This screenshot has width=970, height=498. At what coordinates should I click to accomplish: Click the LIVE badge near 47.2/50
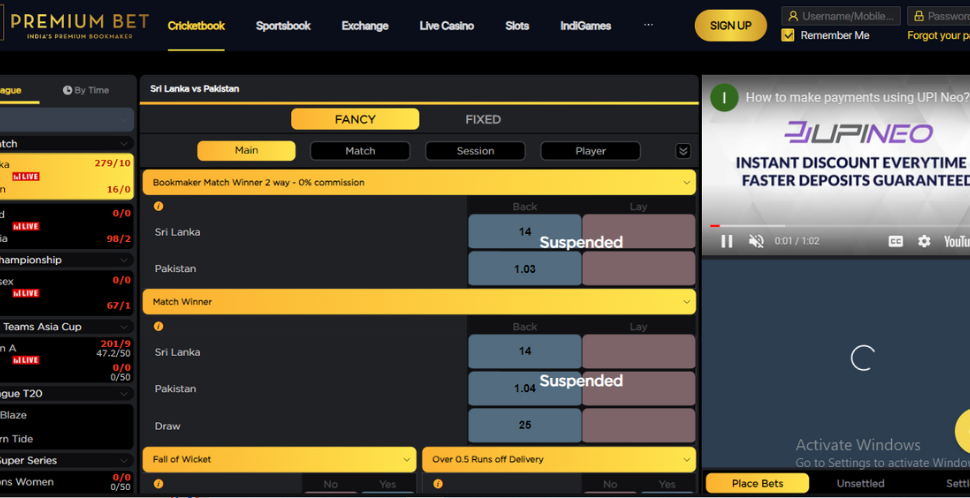(x=26, y=360)
